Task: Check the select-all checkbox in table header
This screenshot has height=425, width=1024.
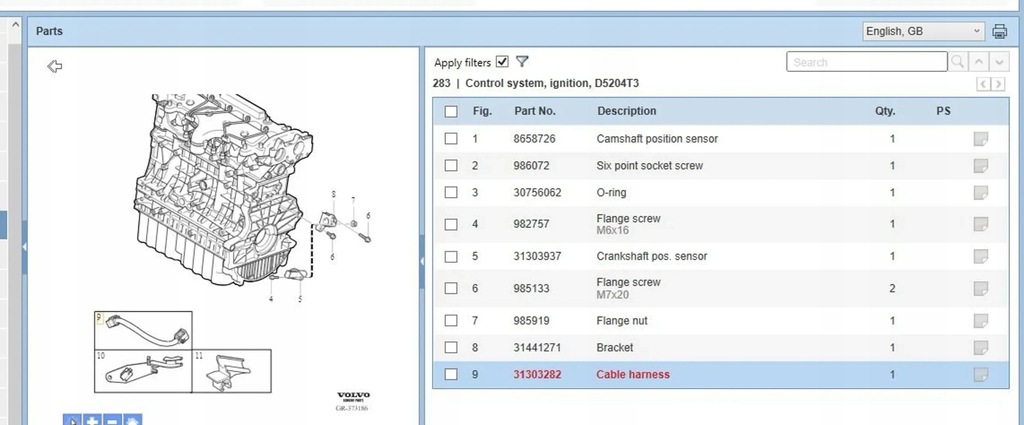Action: [451, 111]
